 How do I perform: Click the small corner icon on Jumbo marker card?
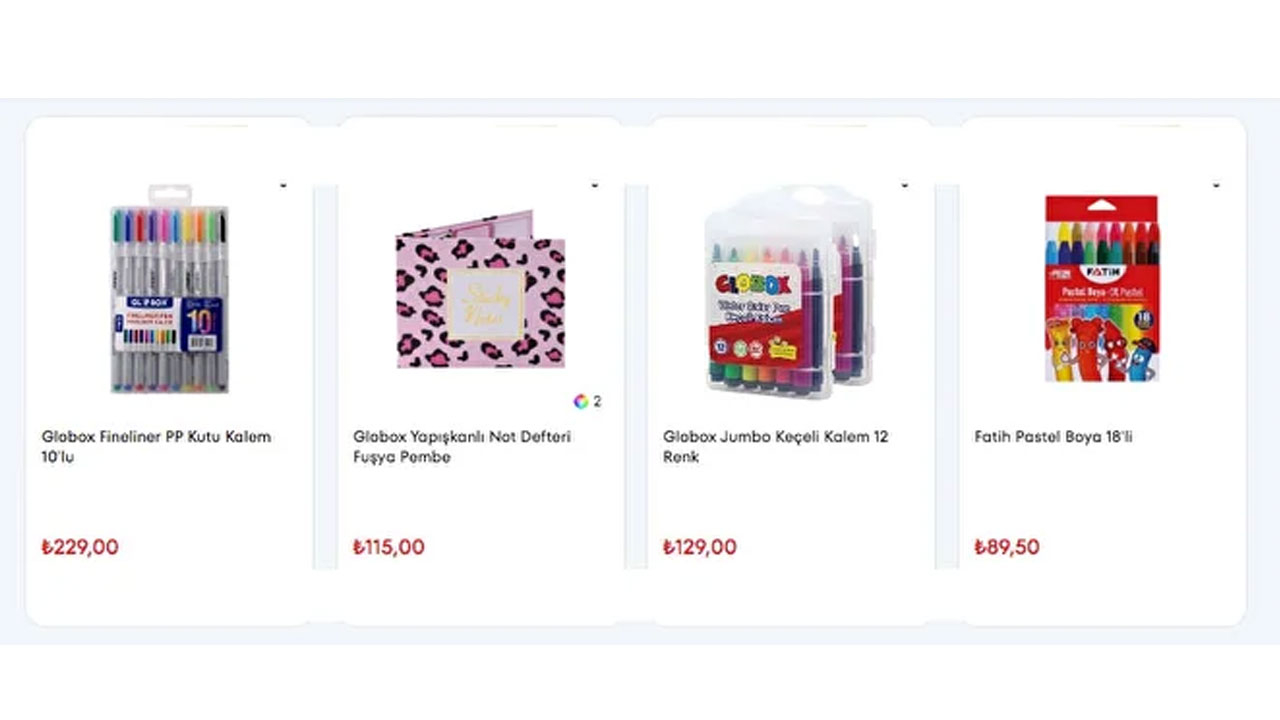[x=905, y=185]
